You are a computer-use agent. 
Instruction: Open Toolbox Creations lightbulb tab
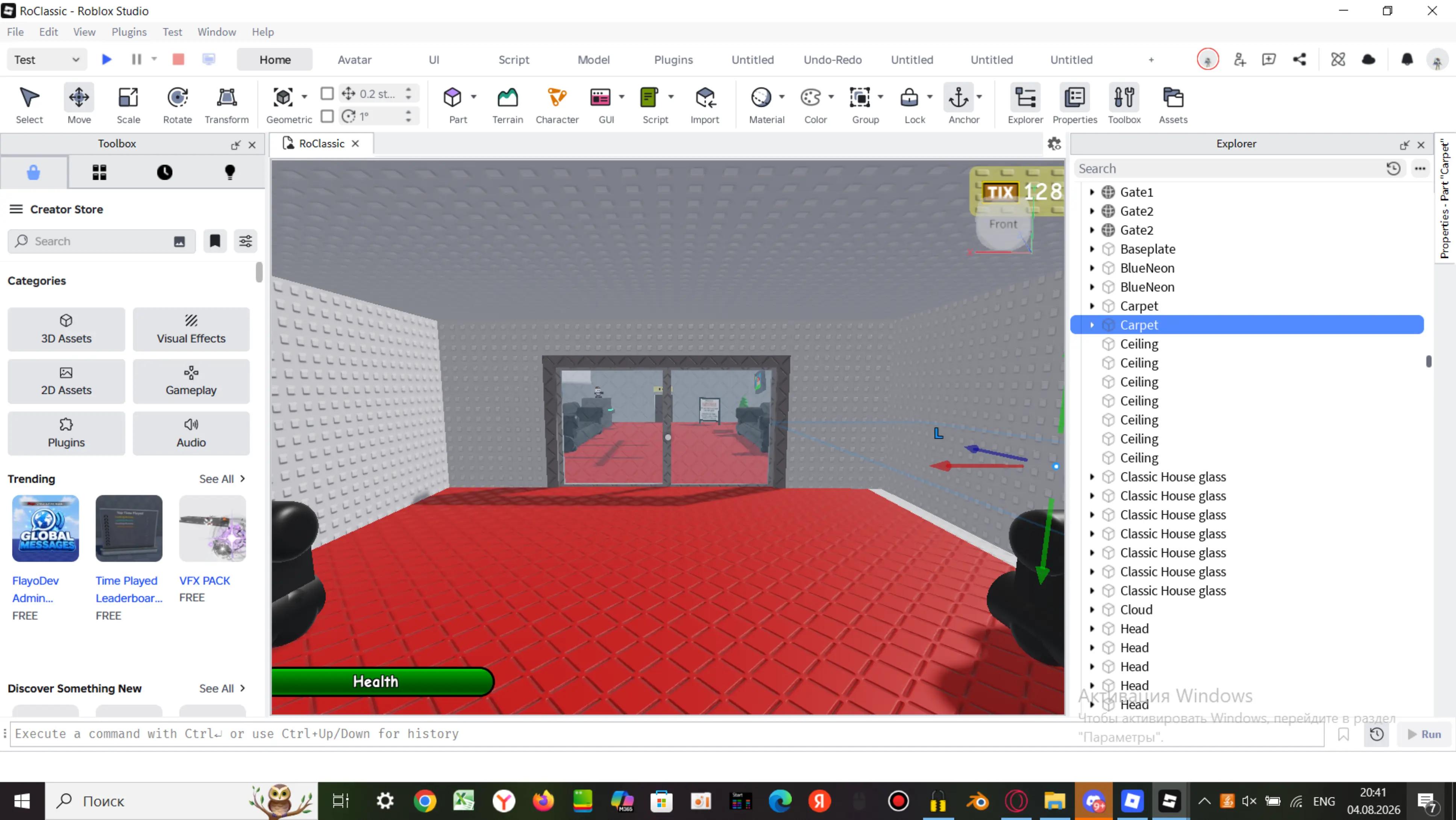(229, 172)
